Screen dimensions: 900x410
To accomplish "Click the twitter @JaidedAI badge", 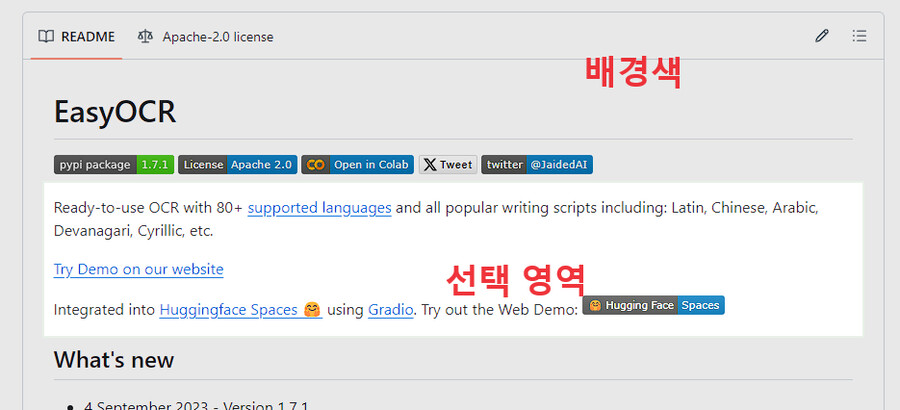I will click(x=537, y=165).
